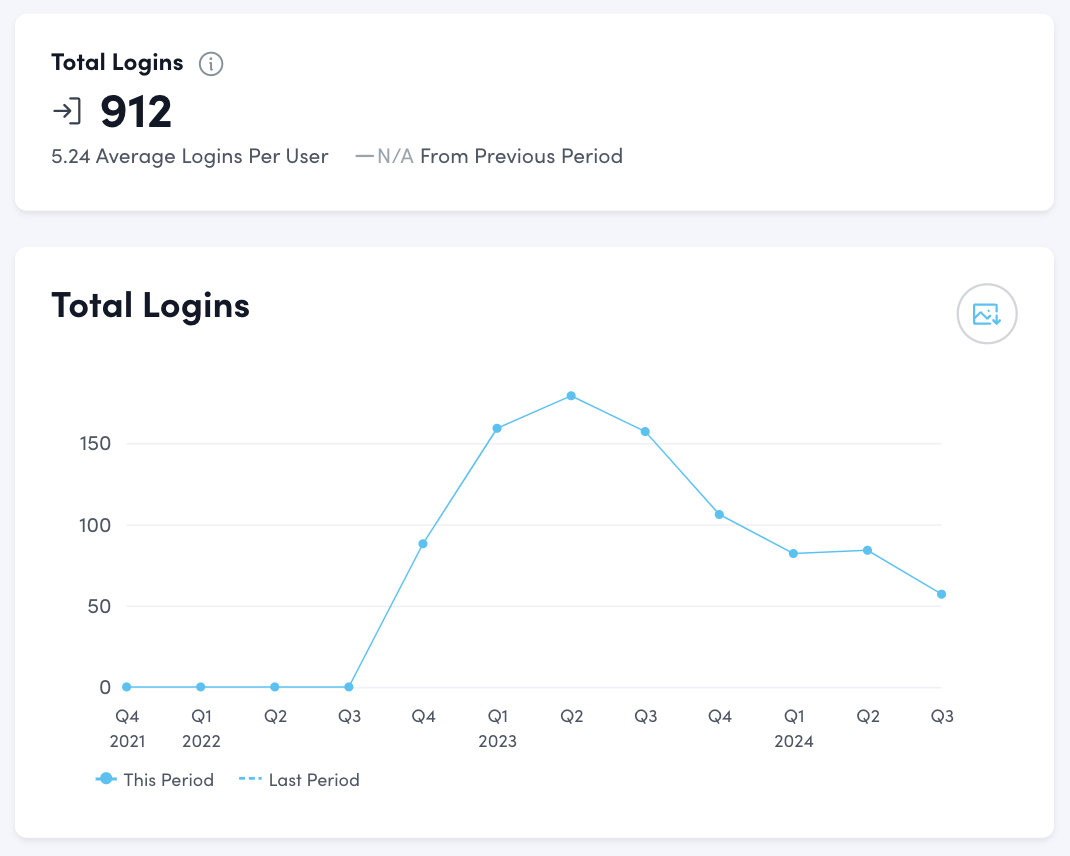Click the Q2 2023 peak data point
Screen dimensions: 1070x856
(571, 396)
